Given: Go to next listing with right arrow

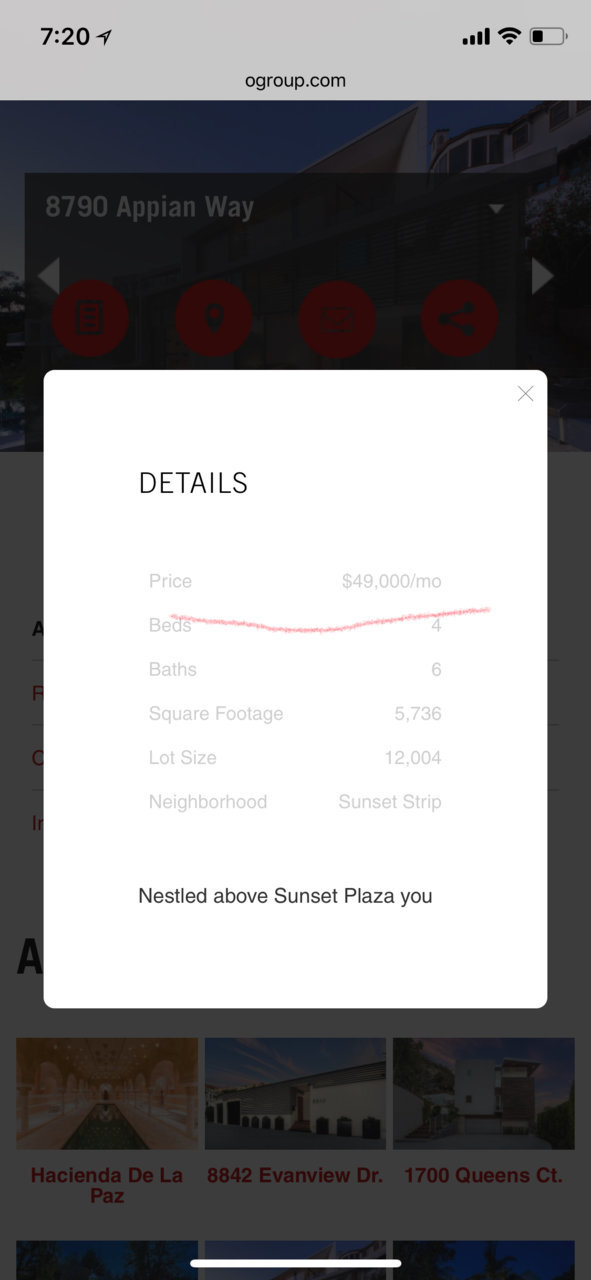Looking at the screenshot, I should pyautogui.click(x=542, y=276).
